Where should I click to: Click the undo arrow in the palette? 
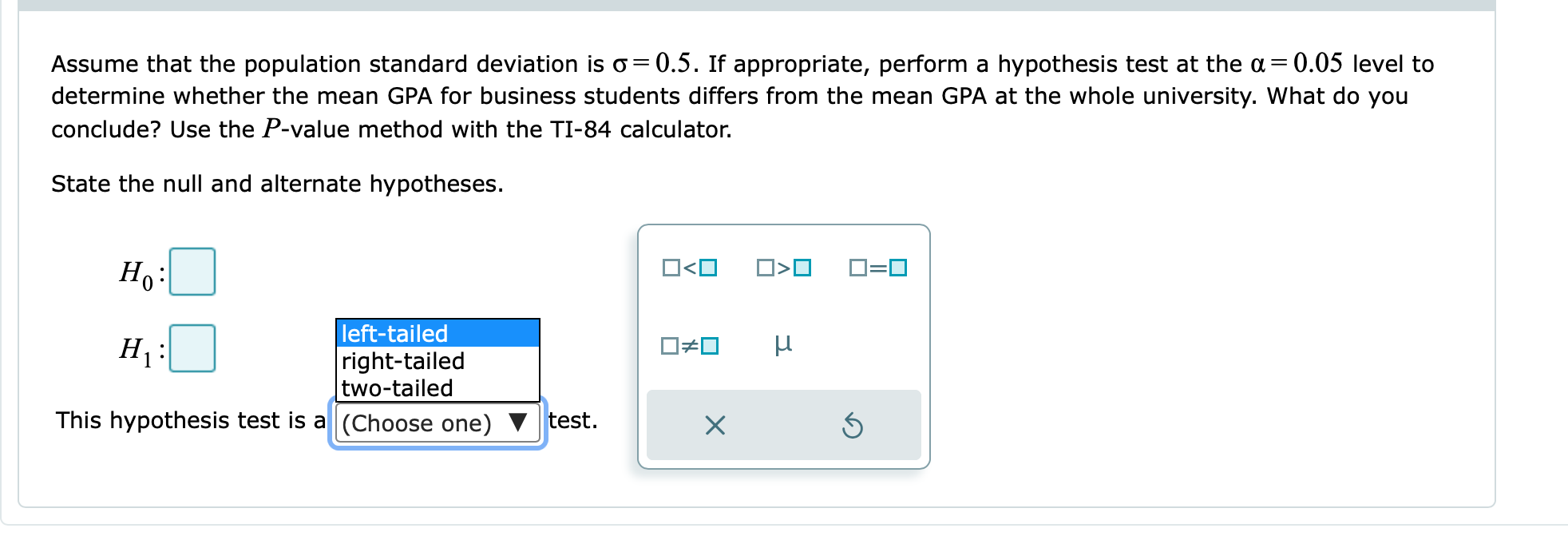[x=854, y=426]
